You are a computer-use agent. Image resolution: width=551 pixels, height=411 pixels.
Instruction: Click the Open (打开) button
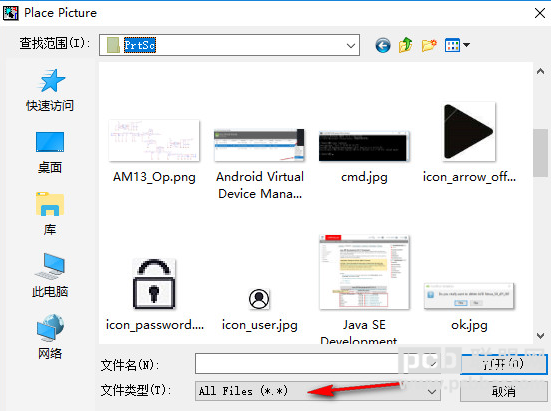(x=504, y=364)
